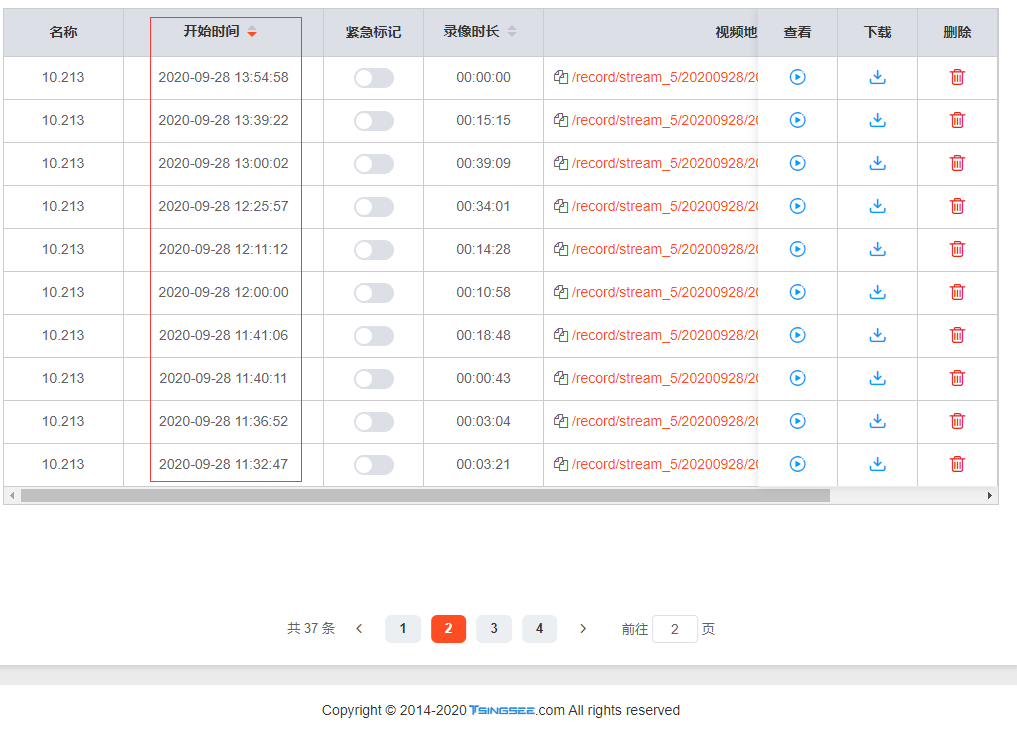Toggle urgent mark for 12:25:57 recording
1017x729 pixels.
pyautogui.click(x=374, y=207)
